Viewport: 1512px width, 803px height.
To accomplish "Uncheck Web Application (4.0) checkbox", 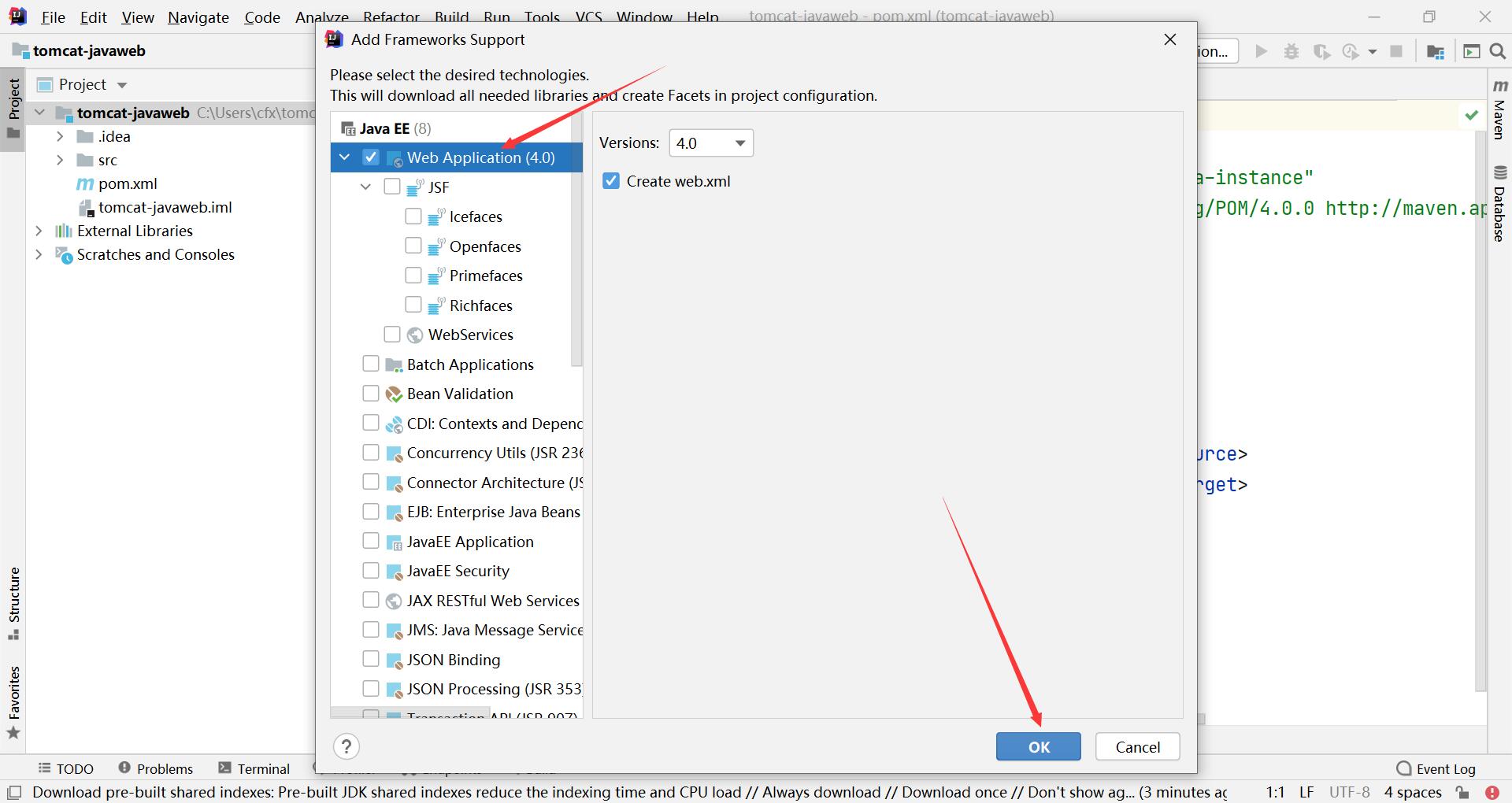I will (x=371, y=157).
